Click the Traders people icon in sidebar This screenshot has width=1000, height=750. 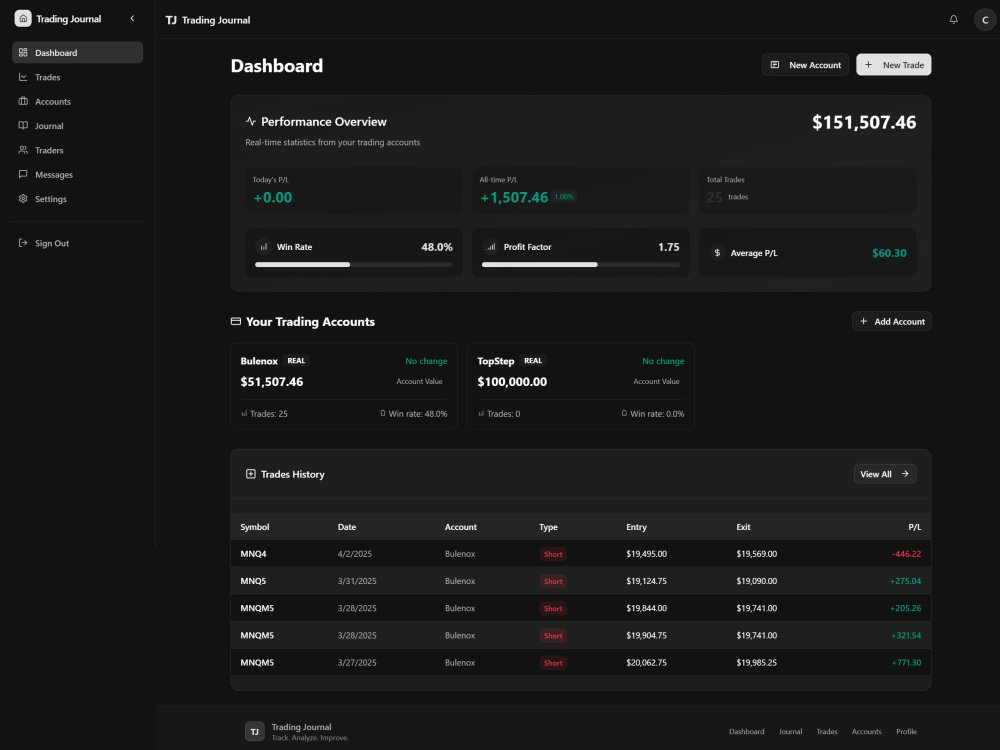(23, 150)
